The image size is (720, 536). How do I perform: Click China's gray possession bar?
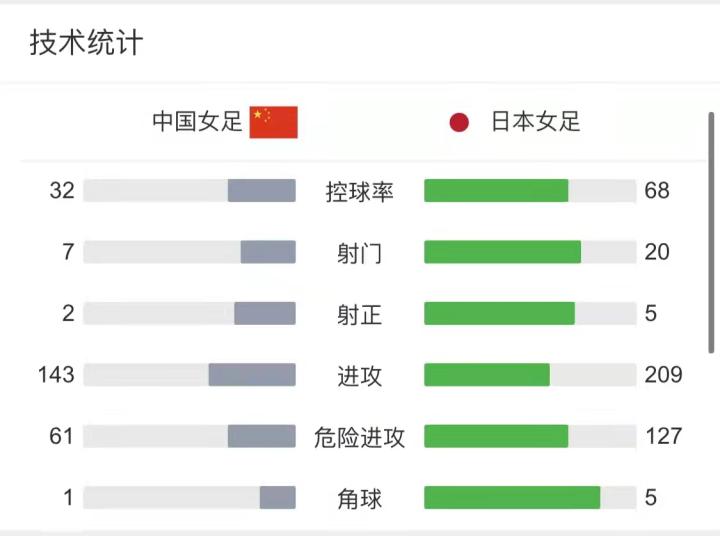(x=261, y=191)
